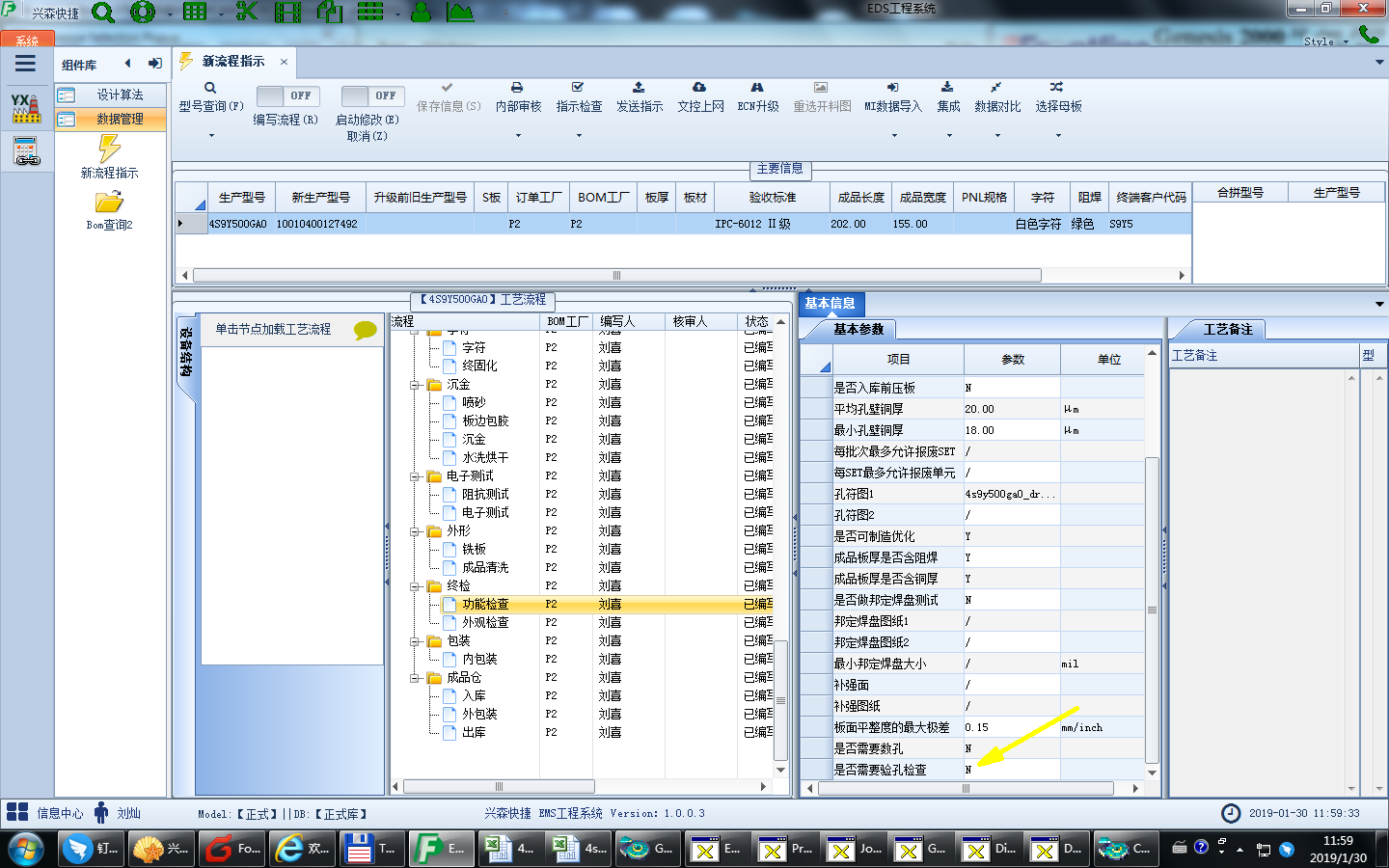Viewport: 1389px width, 868px height.
Task: Click the green film strip icon
Action: [x=287, y=12]
